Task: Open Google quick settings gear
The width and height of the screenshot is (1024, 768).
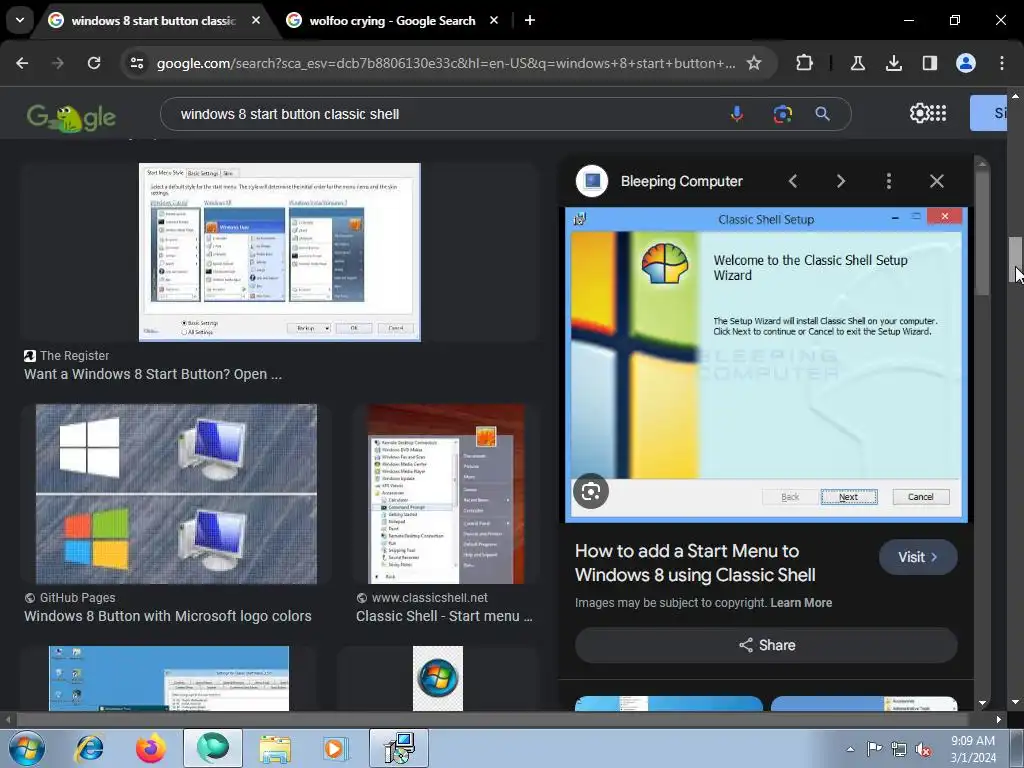Action: [919, 114]
